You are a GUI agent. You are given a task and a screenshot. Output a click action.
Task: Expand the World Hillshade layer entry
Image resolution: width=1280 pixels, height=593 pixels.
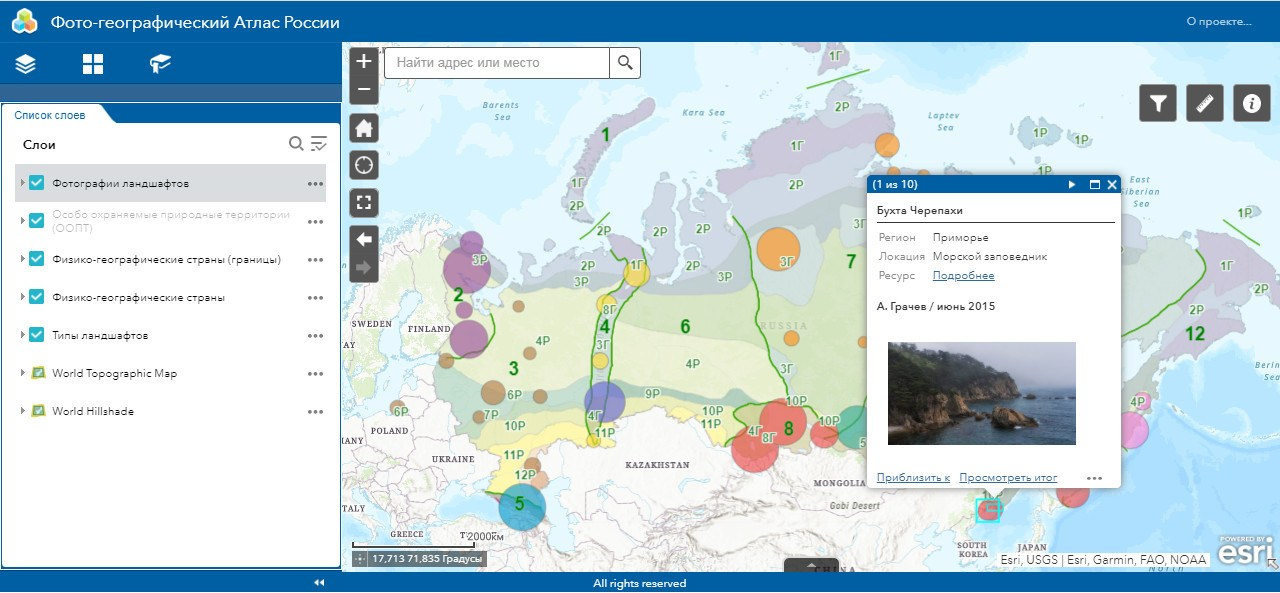[x=22, y=411]
